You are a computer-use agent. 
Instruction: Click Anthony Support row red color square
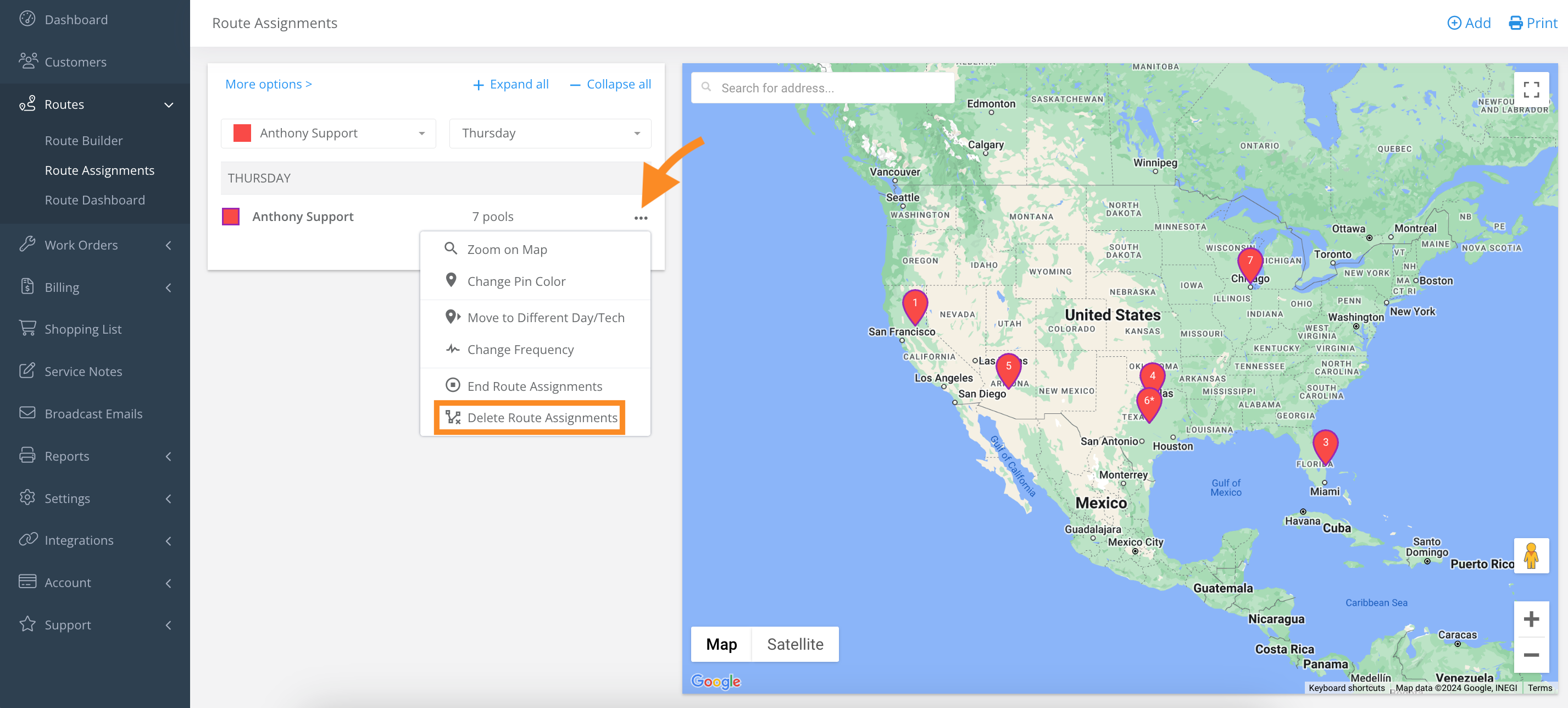pos(231,216)
